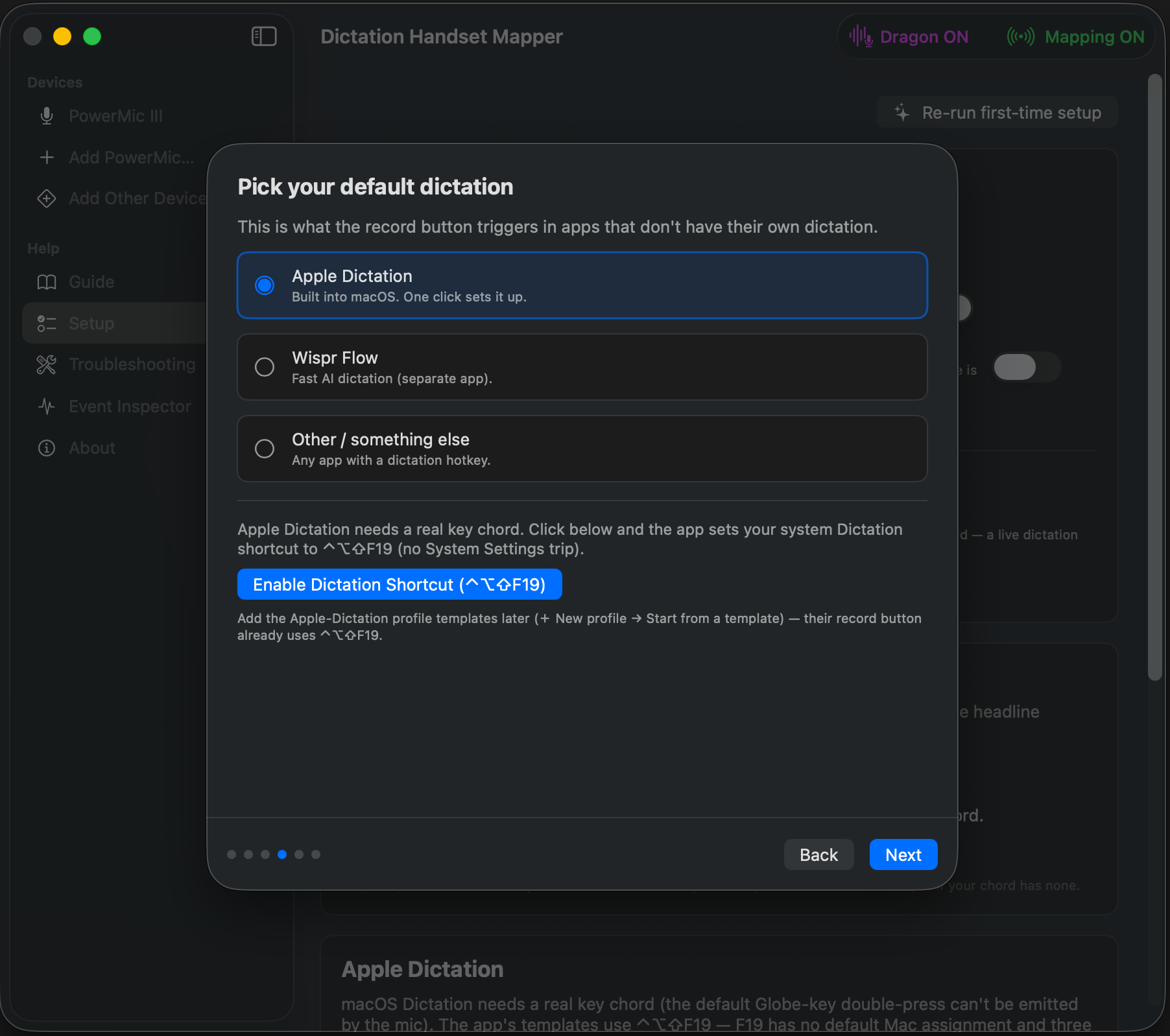Click 'Fast AI dictation (separate app).' text

pos(392,379)
